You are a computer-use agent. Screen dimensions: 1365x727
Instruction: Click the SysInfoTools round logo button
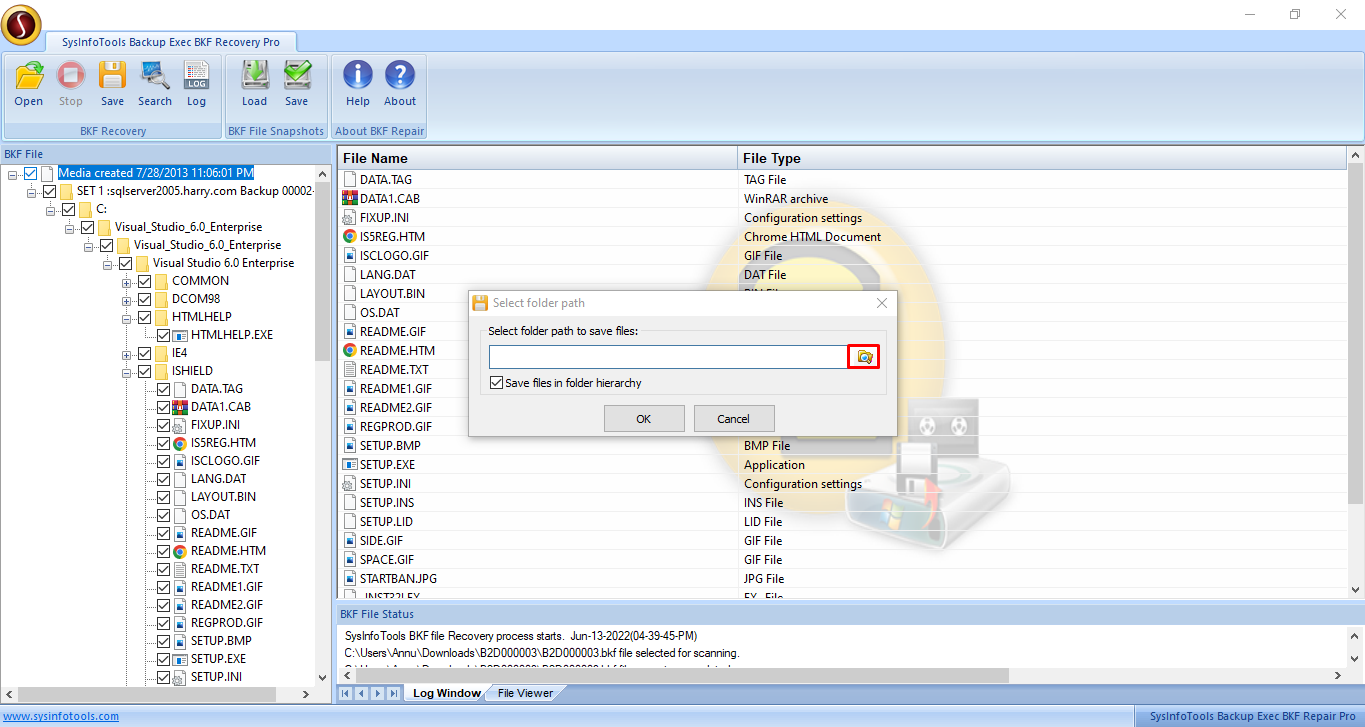(21, 25)
